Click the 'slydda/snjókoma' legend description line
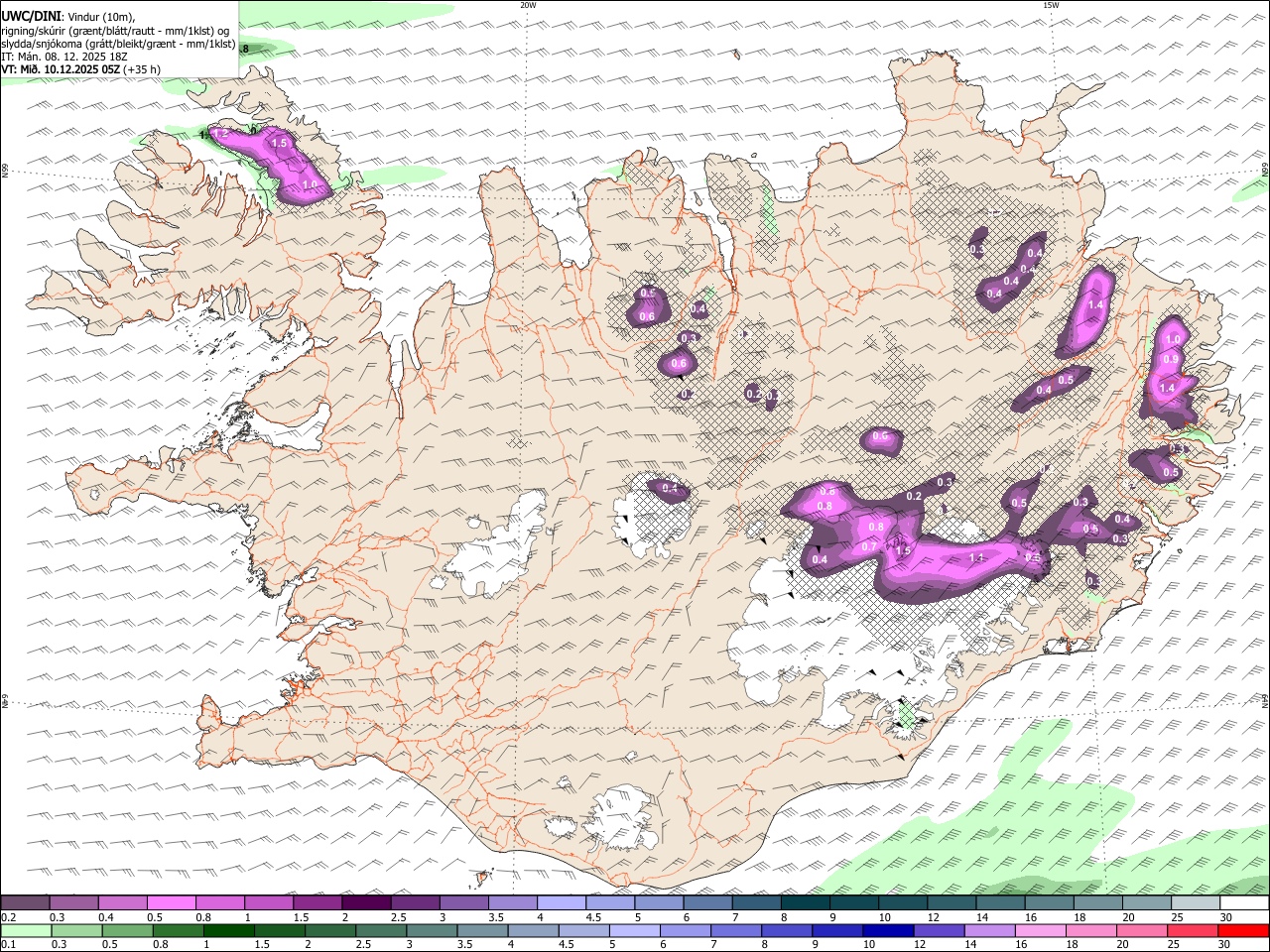Image resolution: width=1270 pixels, height=952 pixels. click(x=119, y=44)
